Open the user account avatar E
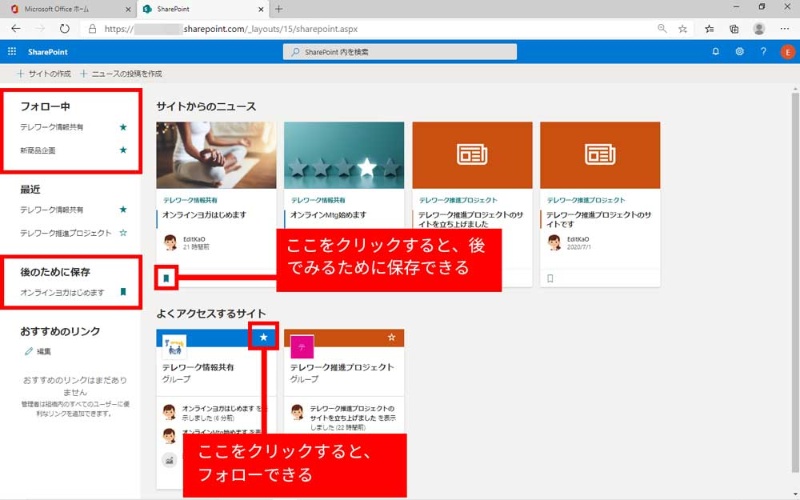 click(787, 52)
